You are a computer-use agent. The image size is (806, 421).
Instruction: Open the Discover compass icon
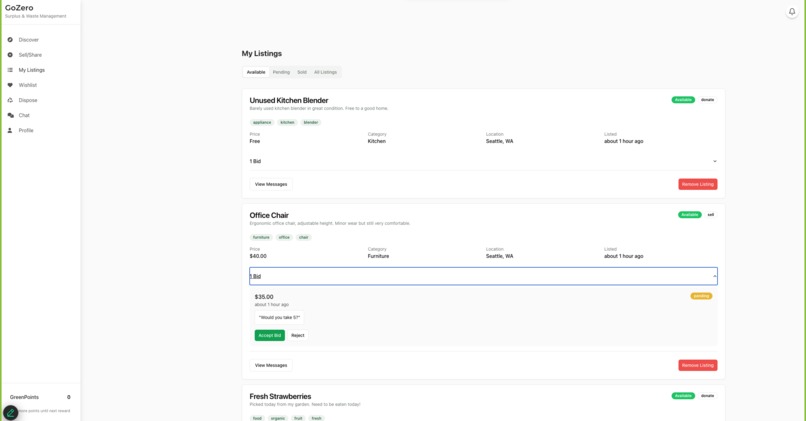10,40
